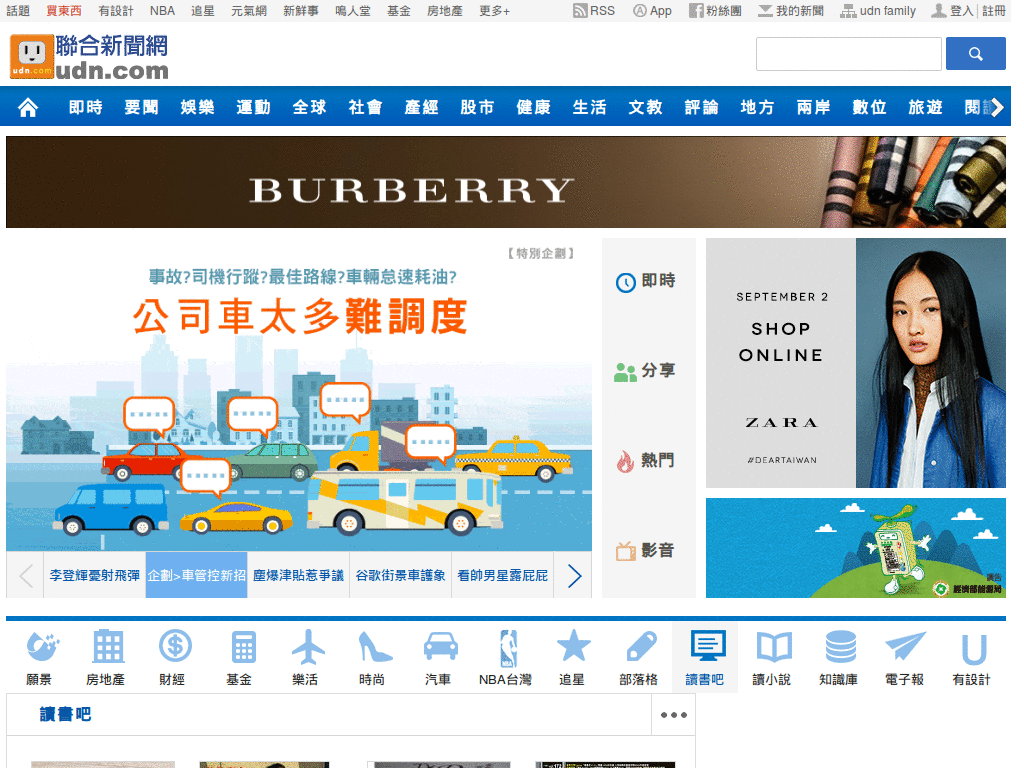Open 生活 in blue navigation bar
1024x768 pixels.
click(590, 107)
